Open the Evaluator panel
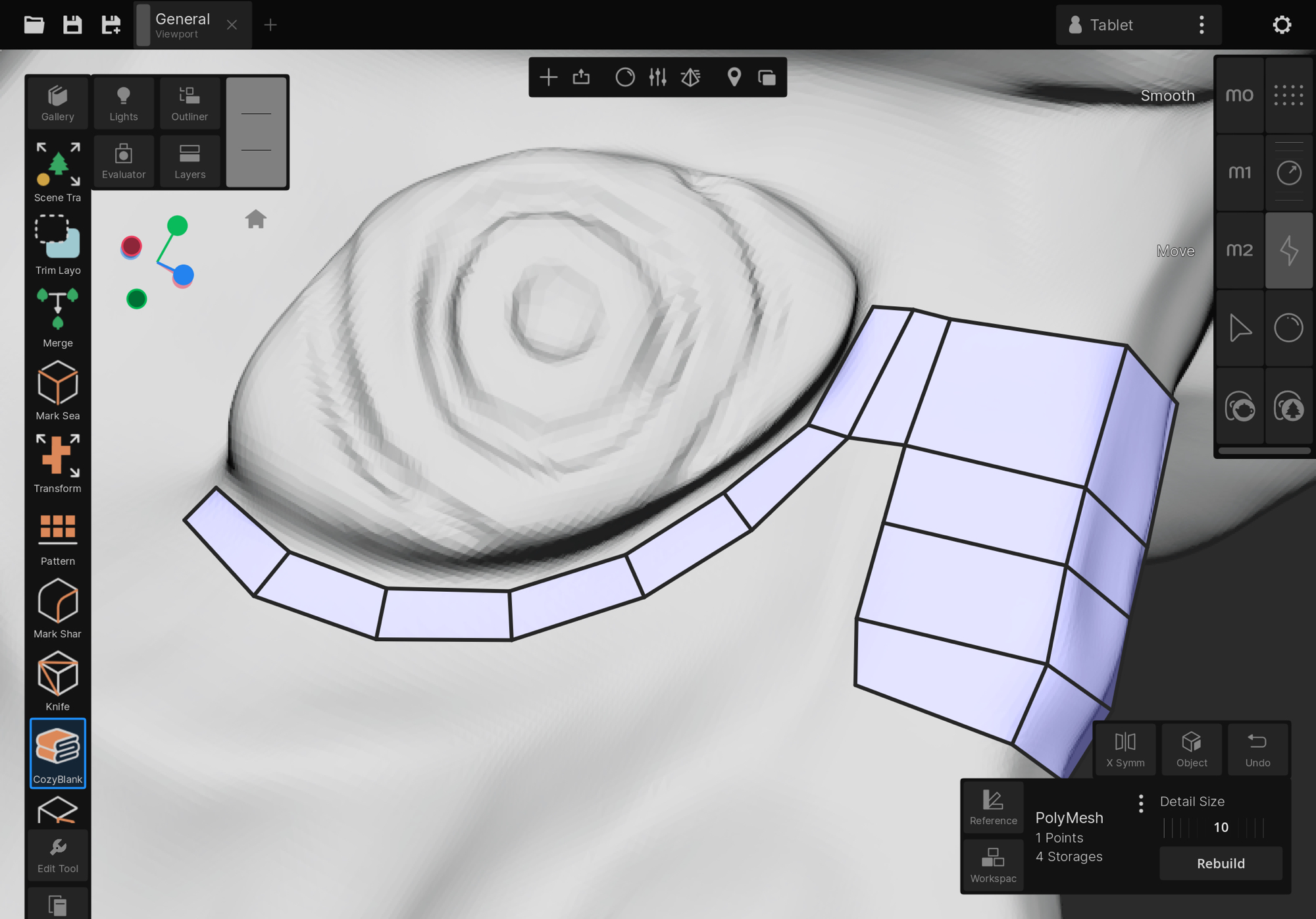1316x919 pixels. (124, 161)
